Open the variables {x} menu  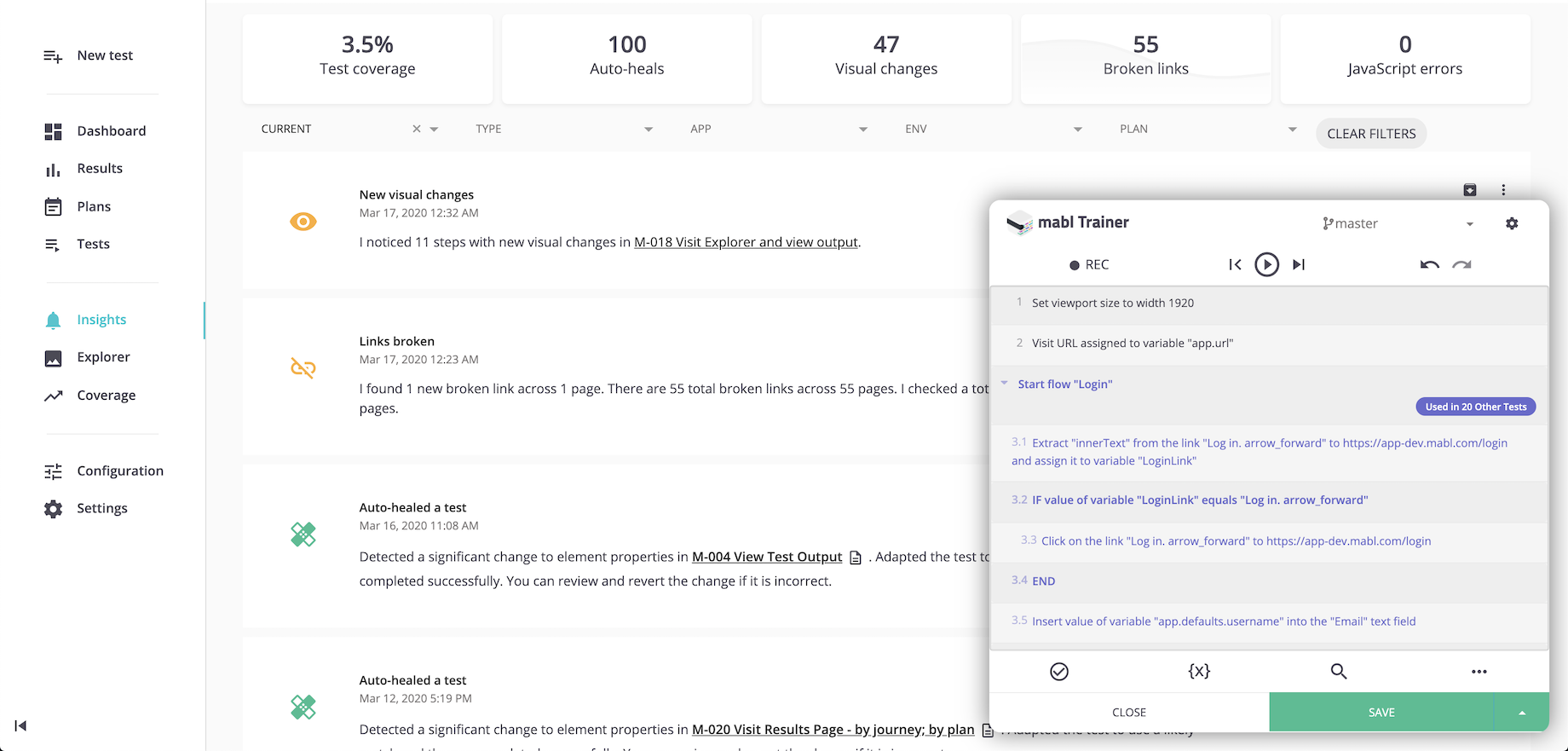[x=1199, y=672]
